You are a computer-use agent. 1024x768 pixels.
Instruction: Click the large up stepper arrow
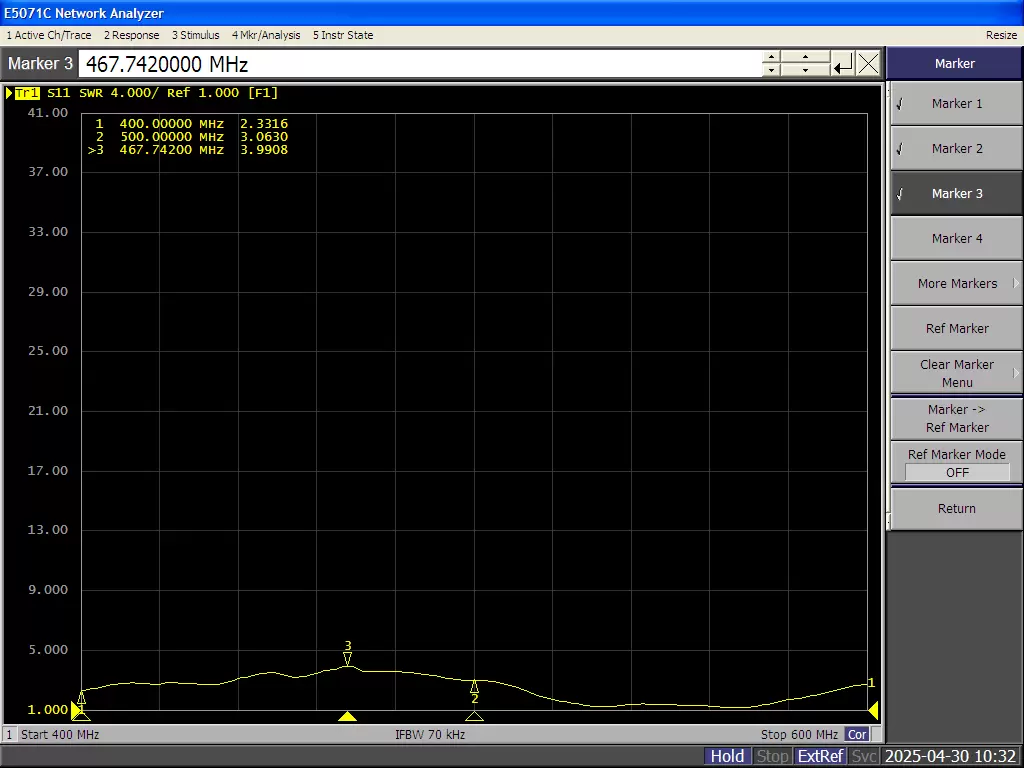[x=805, y=58]
